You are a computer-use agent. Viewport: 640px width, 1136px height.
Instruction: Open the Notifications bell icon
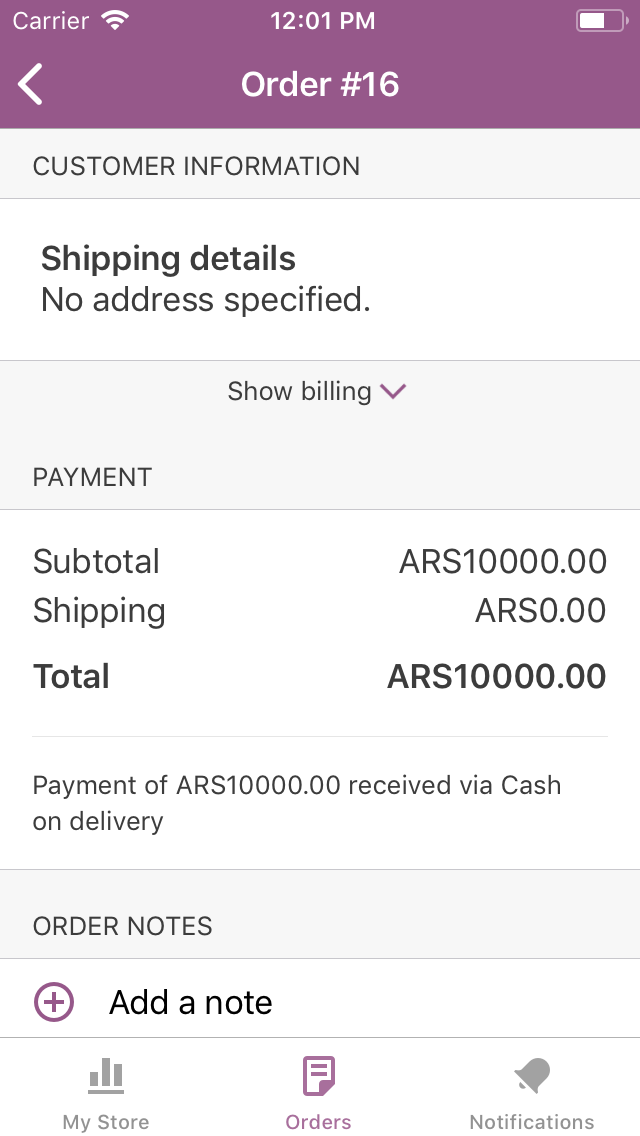pos(532,1075)
